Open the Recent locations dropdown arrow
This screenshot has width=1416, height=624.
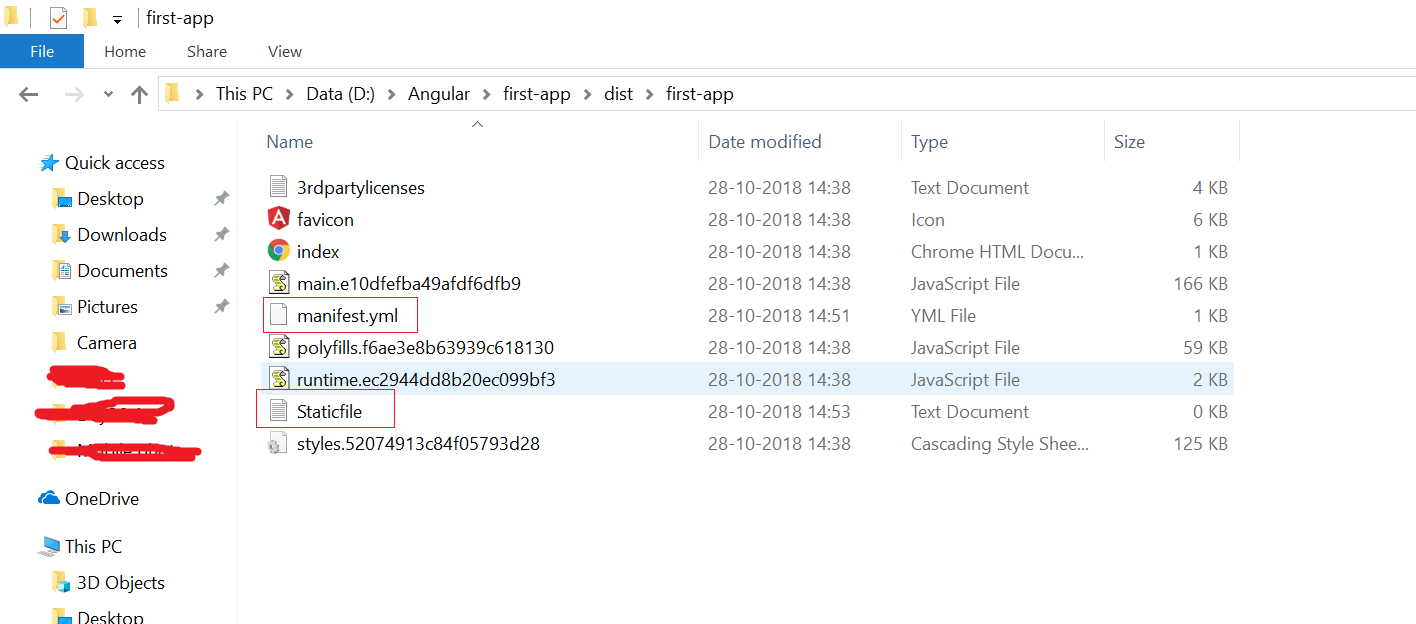pos(108,94)
